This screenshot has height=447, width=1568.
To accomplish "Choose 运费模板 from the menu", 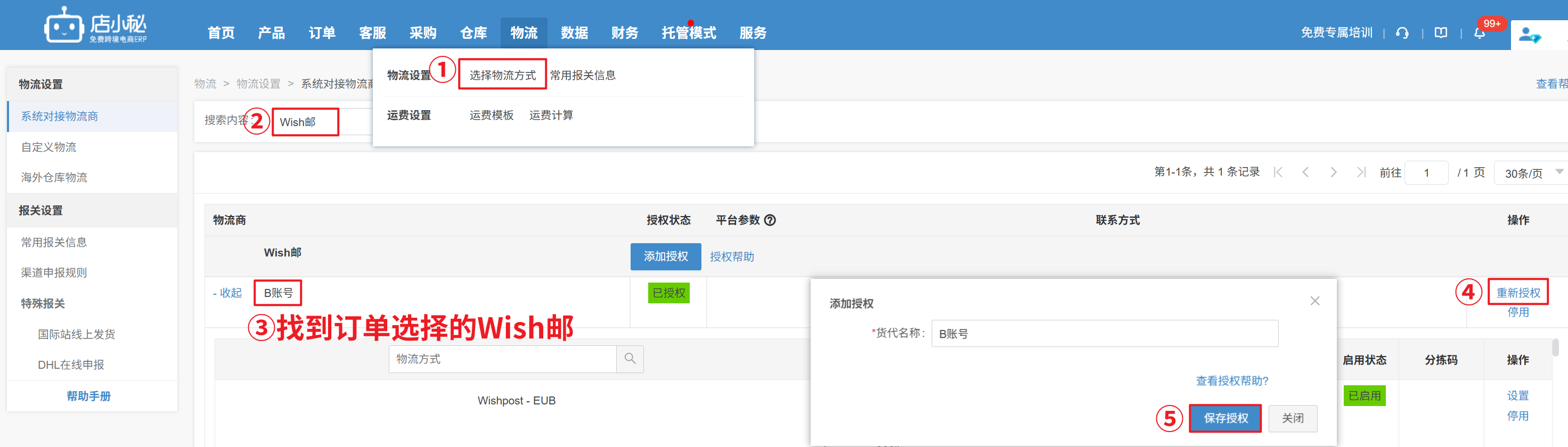I will click(491, 115).
